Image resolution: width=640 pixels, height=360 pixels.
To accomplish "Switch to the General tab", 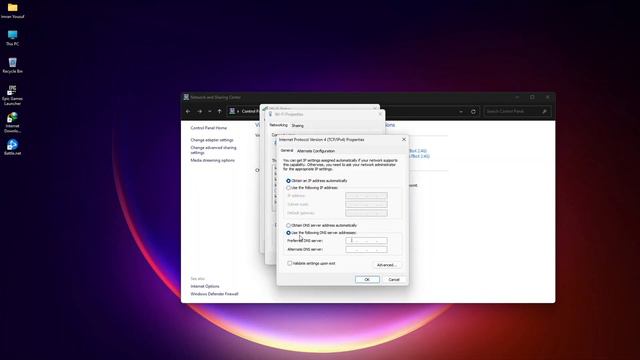I will coord(287,151).
